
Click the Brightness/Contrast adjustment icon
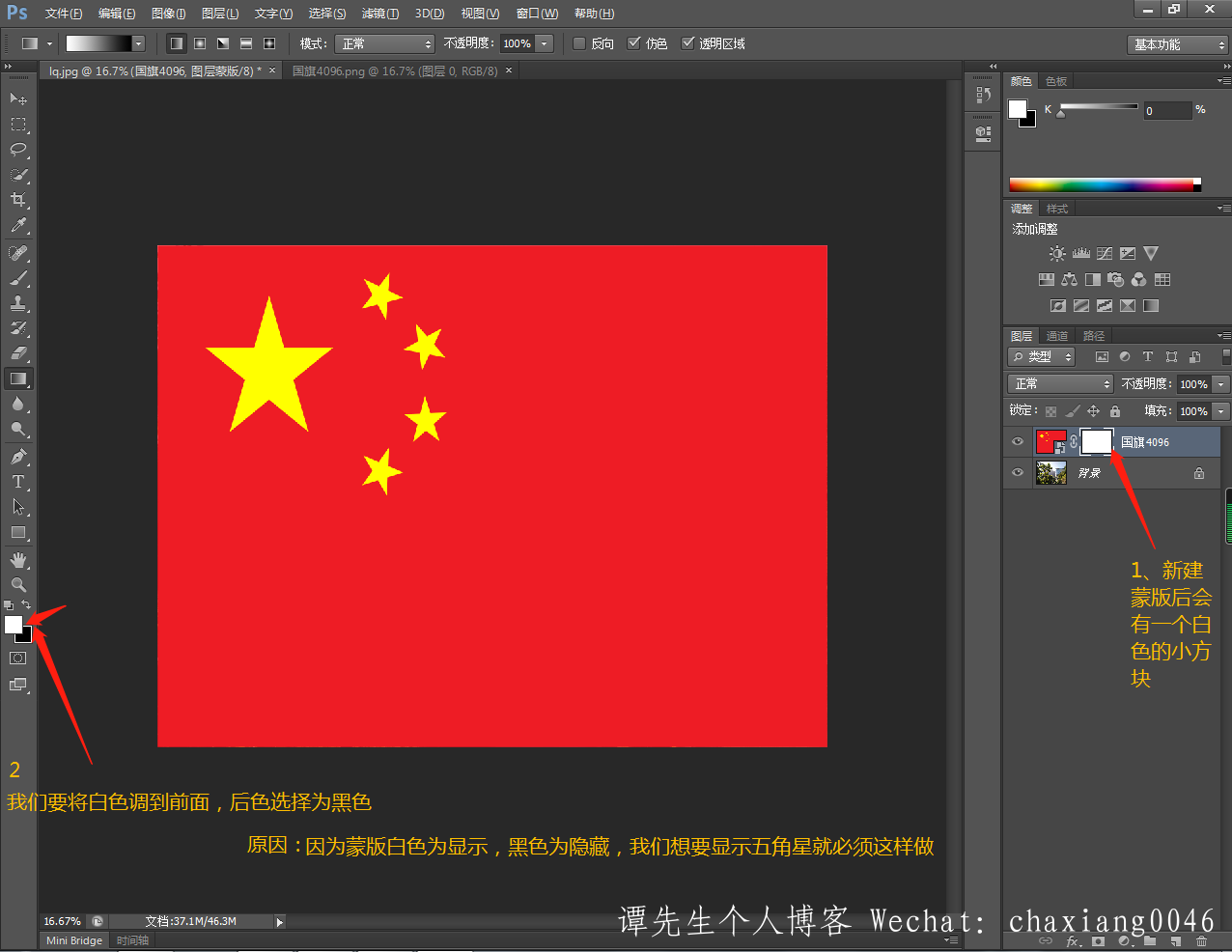click(x=1057, y=254)
